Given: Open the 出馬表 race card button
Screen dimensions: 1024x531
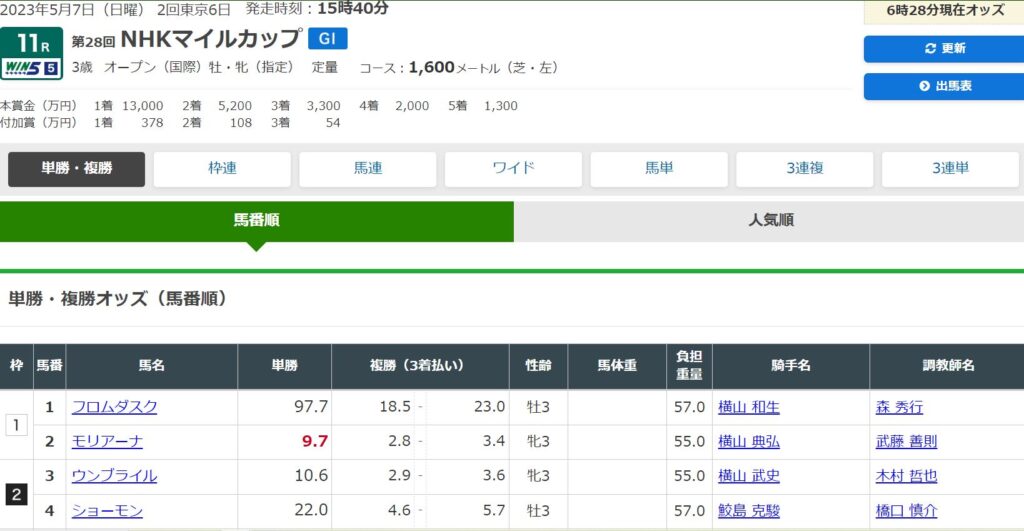Looking at the screenshot, I should pyautogui.click(x=945, y=86).
